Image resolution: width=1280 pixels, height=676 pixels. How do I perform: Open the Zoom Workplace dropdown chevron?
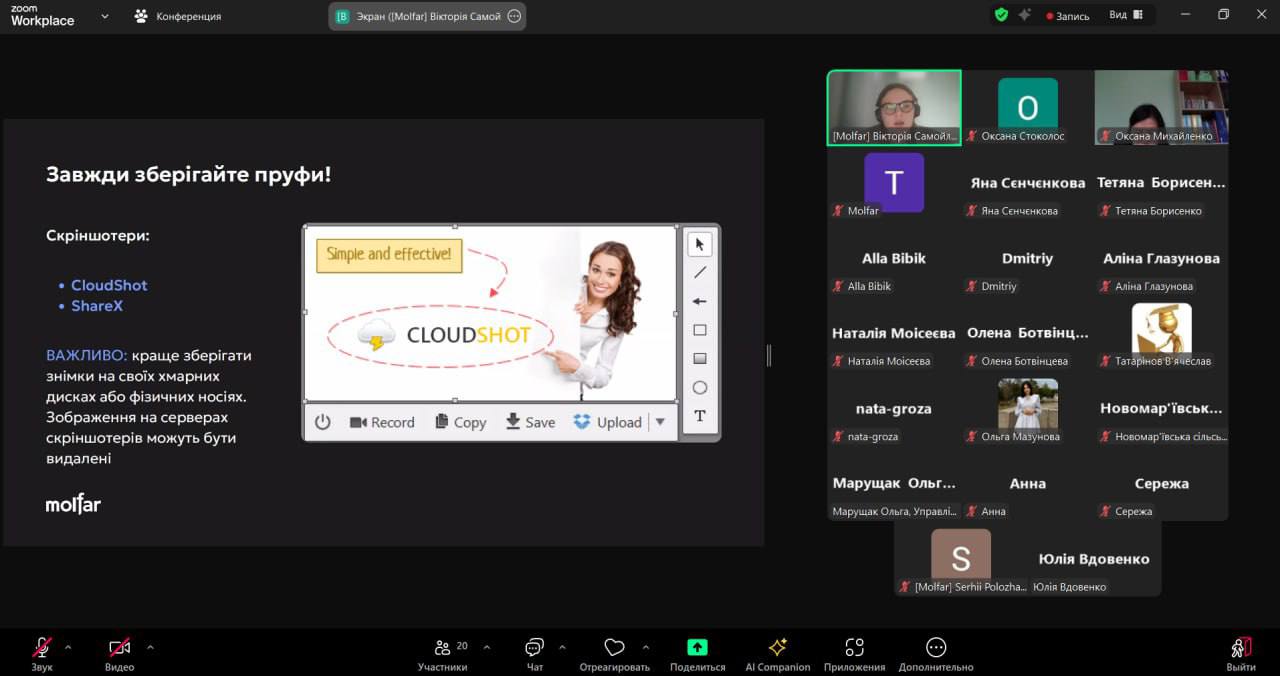pos(105,16)
